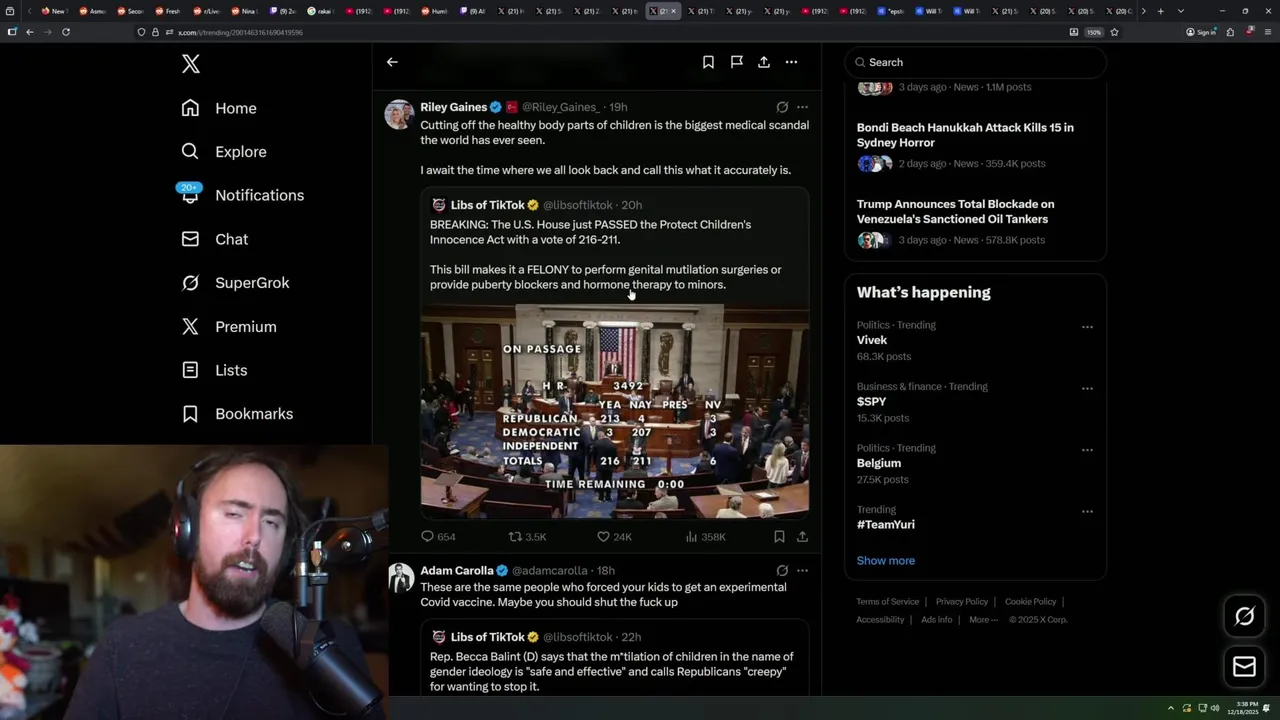Viewport: 1280px width, 720px height.
Task: Click the X search field
Action: click(x=976, y=62)
